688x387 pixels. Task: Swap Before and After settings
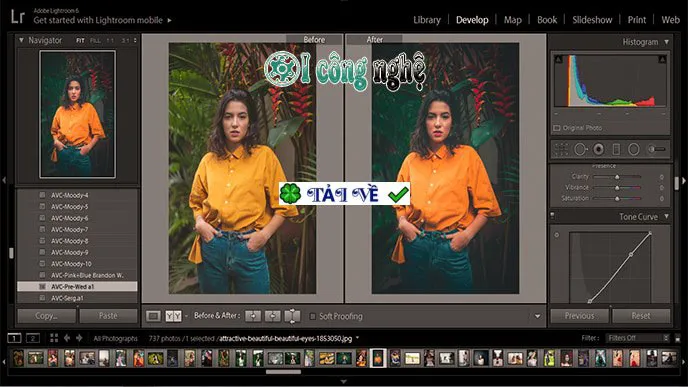(x=292, y=316)
